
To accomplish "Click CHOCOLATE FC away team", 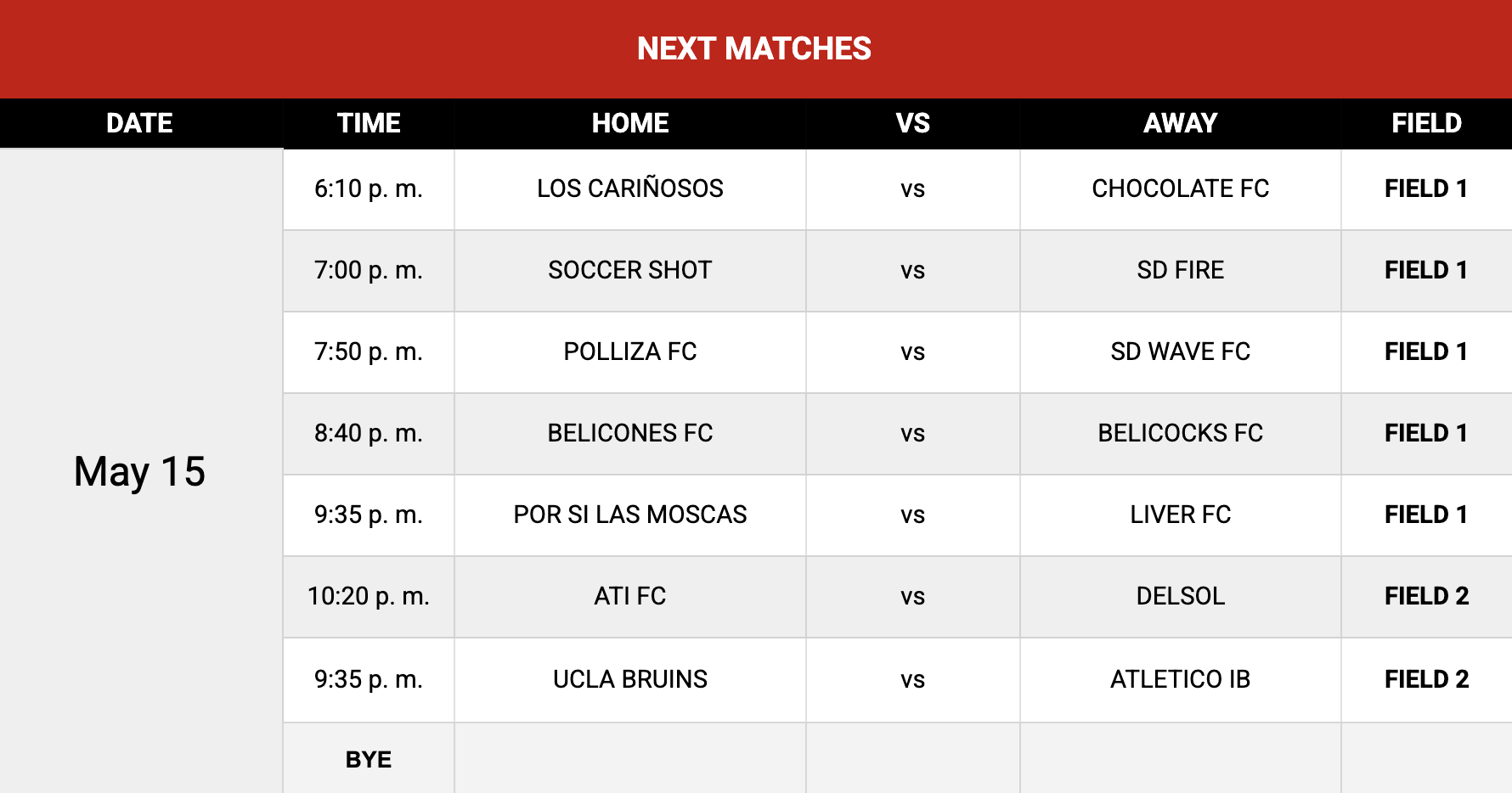I will point(1181,188).
